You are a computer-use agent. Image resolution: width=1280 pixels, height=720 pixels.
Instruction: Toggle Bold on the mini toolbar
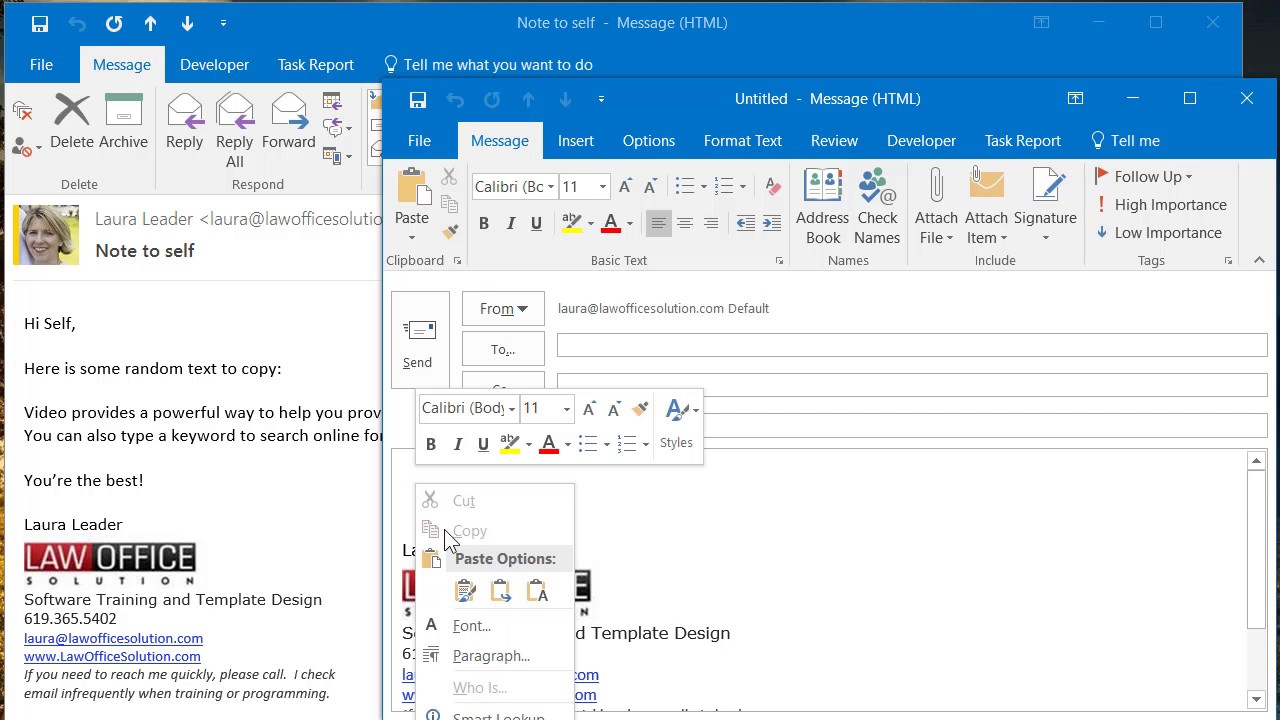(x=431, y=444)
